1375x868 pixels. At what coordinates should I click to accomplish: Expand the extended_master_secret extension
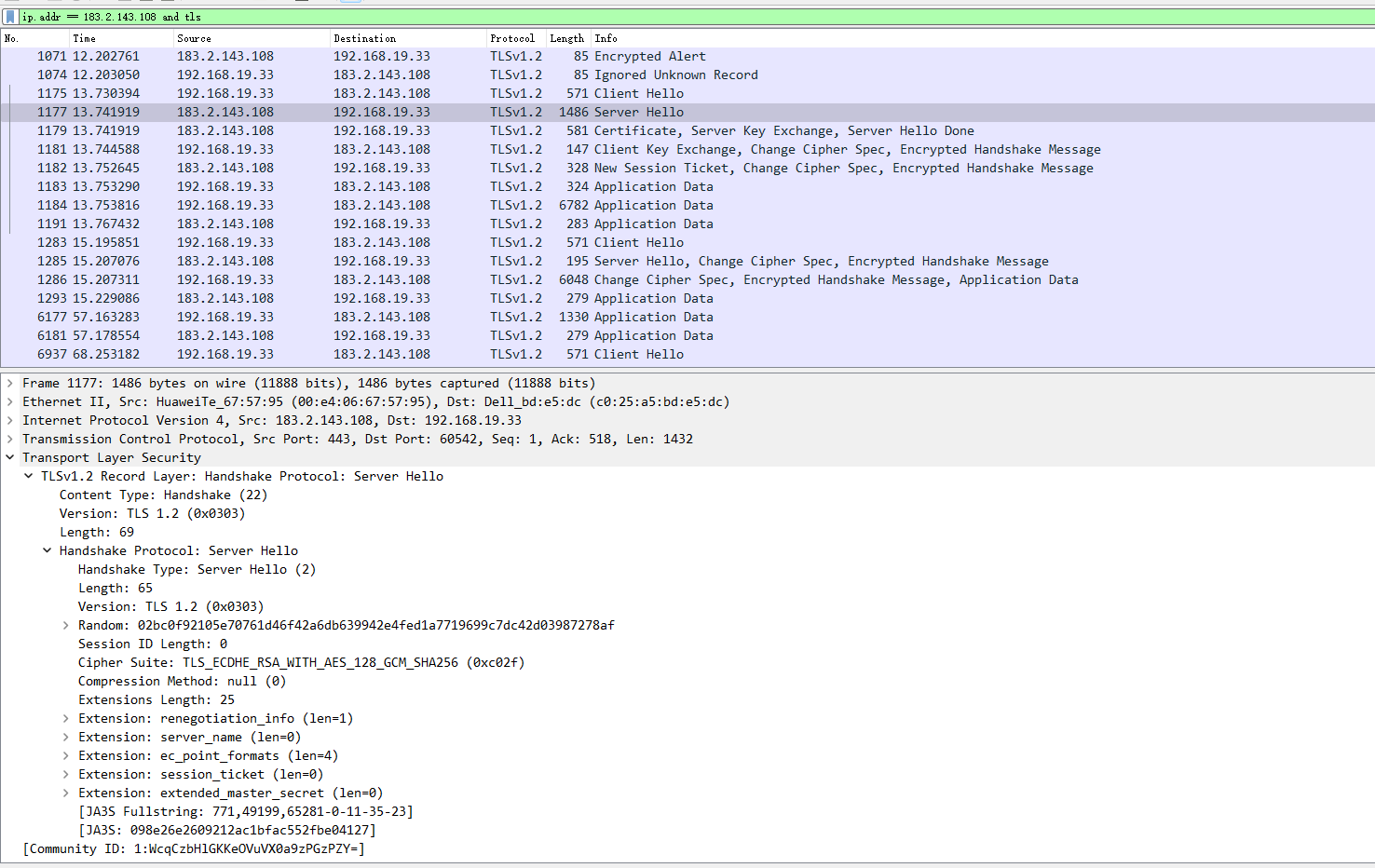(x=66, y=793)
